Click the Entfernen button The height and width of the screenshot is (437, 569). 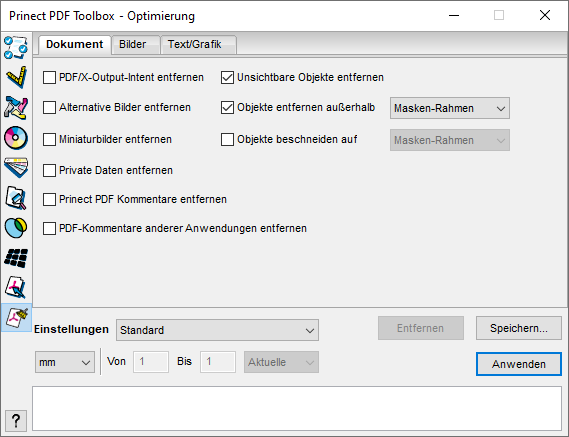421,328
